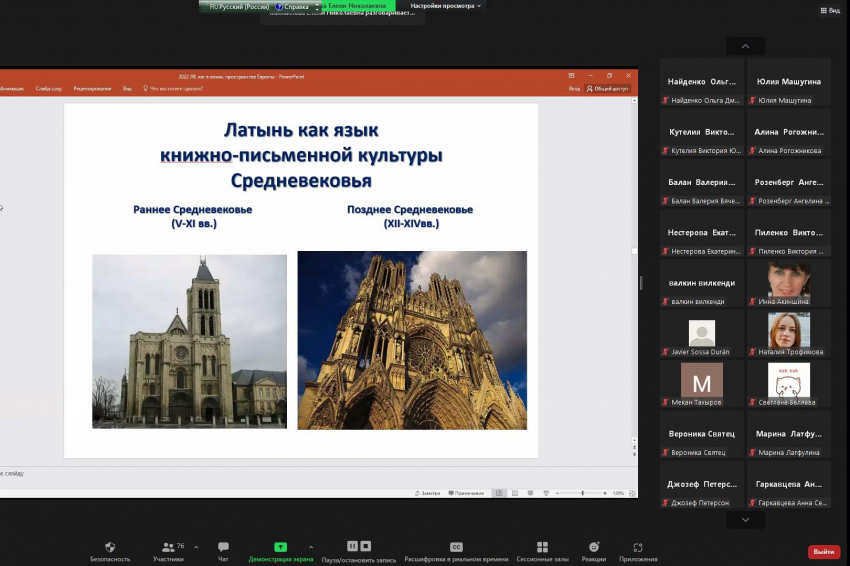This screenshot has height=566, width=850.
Task: Open the Reactions (Реакции) smiley icon
Action: click(x=594, y=547)
